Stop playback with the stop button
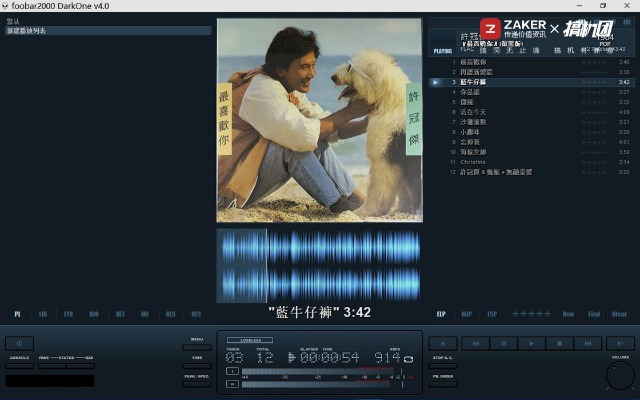 click(560, 343)
